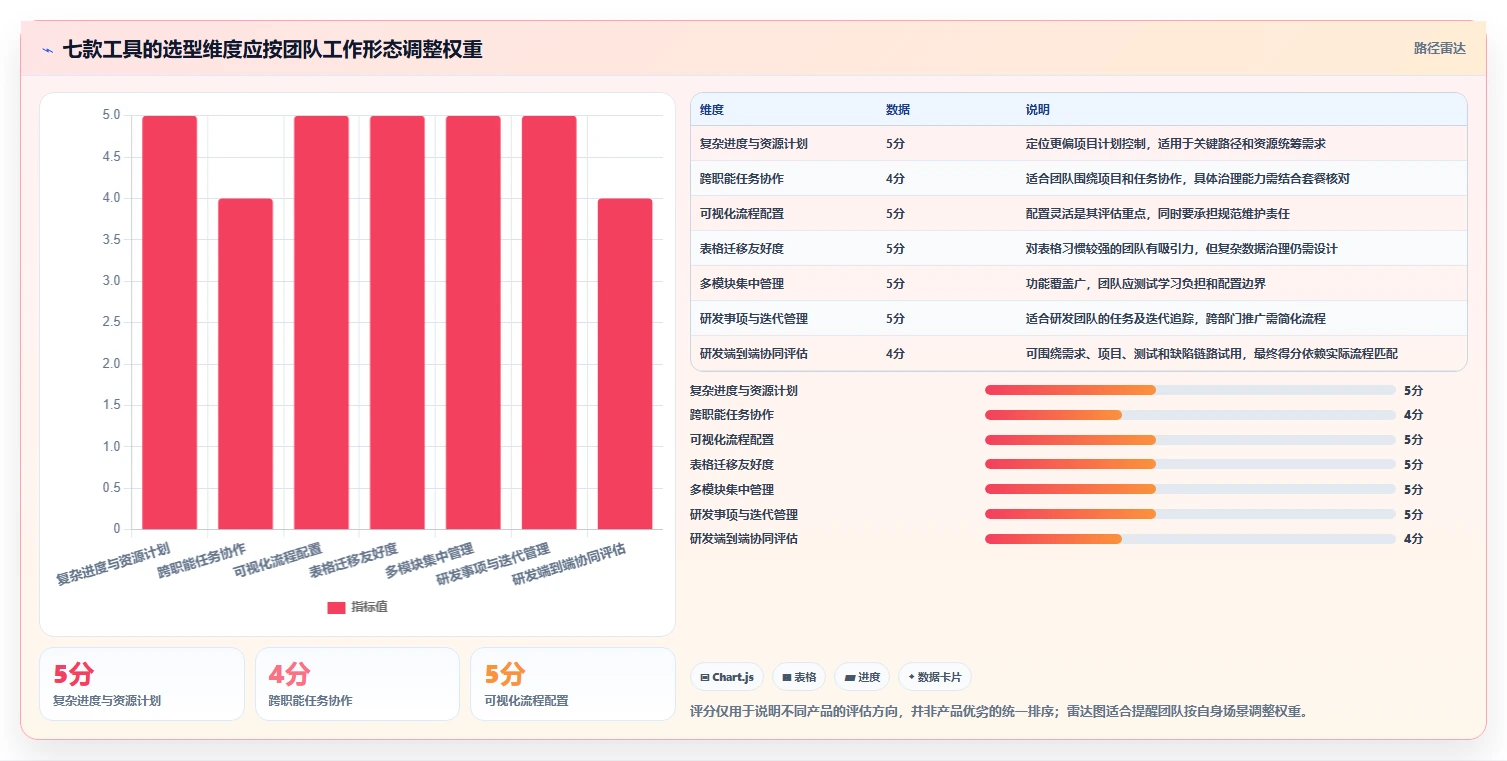Click the 研发端到端协同评估 bar in the chart

pos(625,364)
